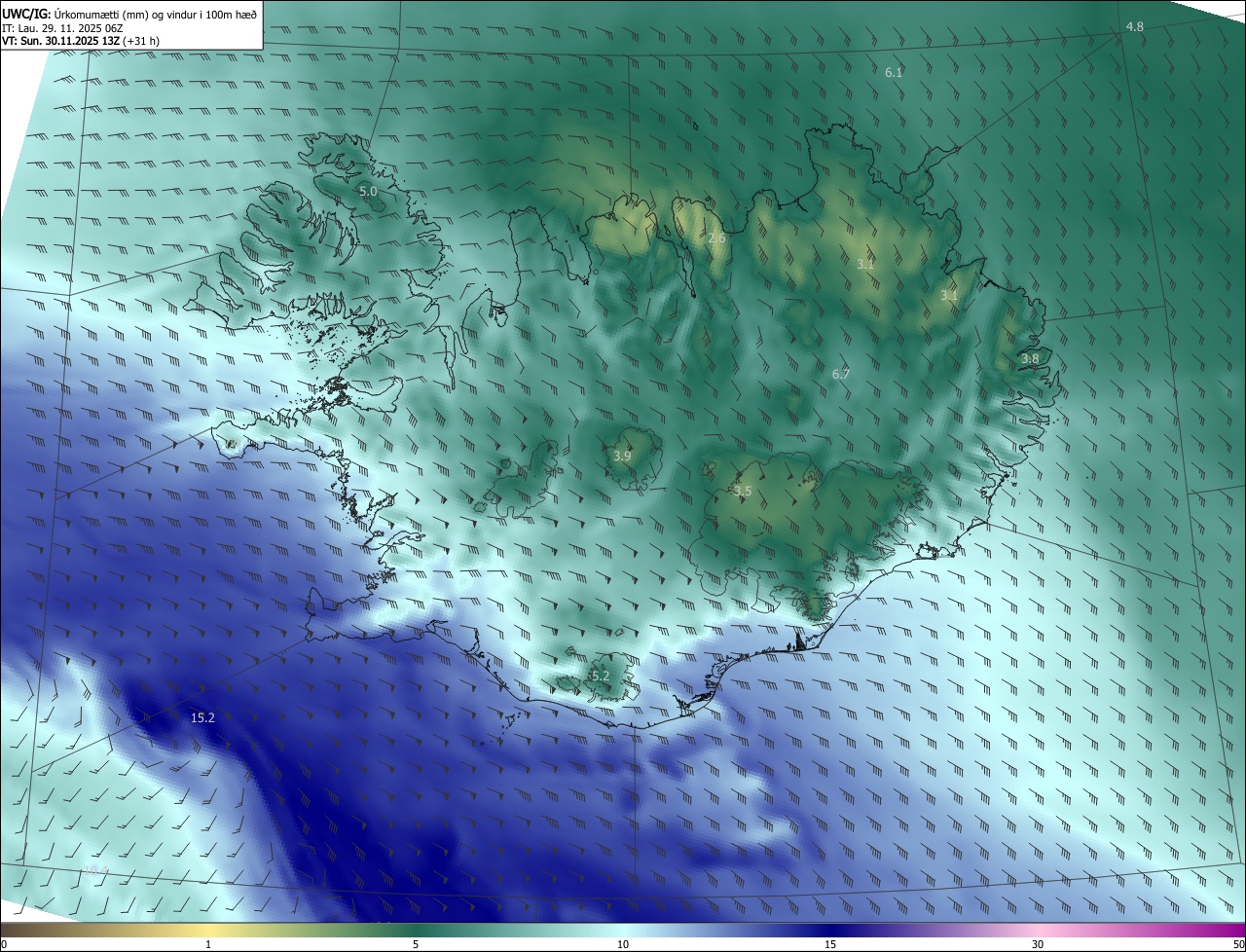The width and height of the screenshot is (1246, 952).
Task: Click the 50 tick on the colour scale
Action: [x=1238, y=944]
